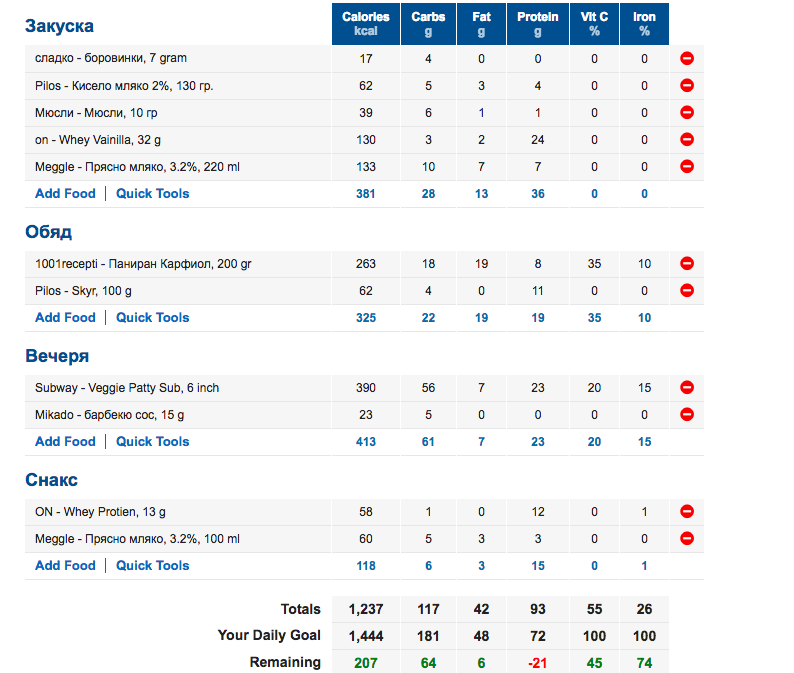Remove the сладко - боровинки entry
794x673 pixels.
pos(687,59)
